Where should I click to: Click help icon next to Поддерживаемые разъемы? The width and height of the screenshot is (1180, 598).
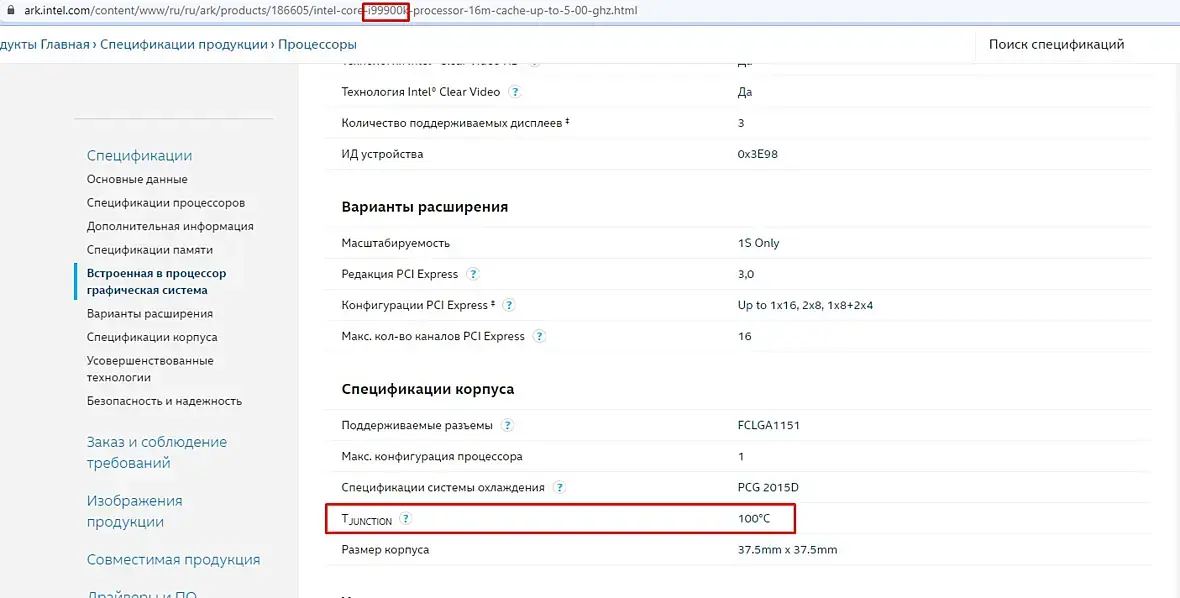507,425
